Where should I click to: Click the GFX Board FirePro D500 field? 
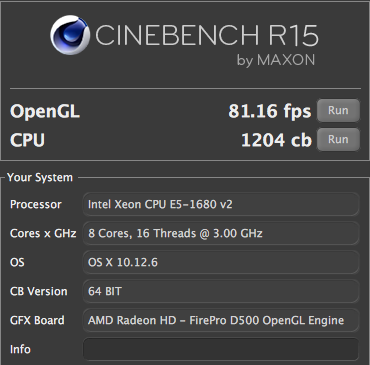(221, 320)
